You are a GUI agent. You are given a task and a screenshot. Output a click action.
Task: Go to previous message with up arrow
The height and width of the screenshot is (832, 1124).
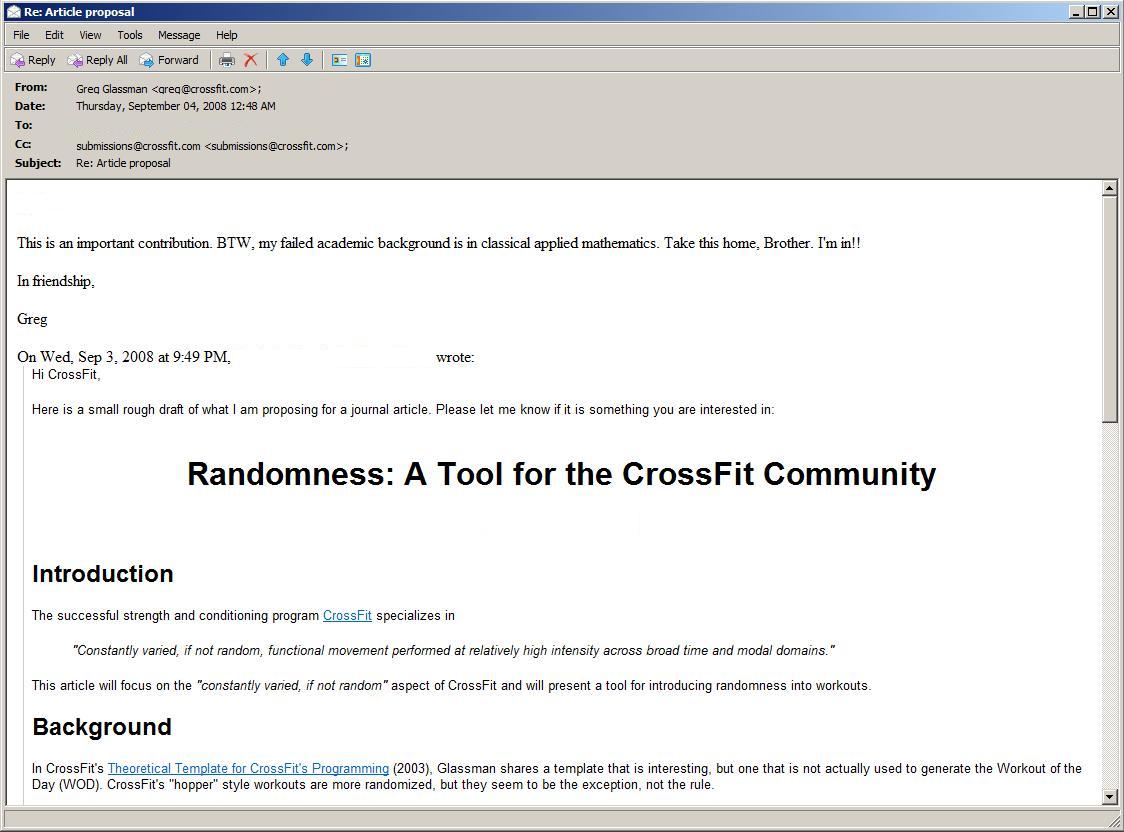[283, 60]
